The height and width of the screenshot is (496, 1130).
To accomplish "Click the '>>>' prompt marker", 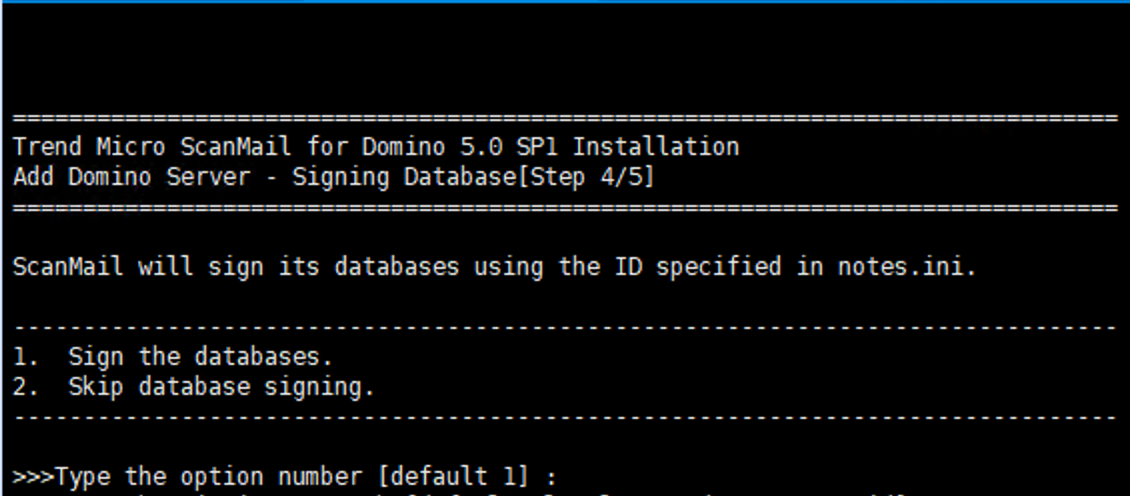I will (x=34, y=476).
